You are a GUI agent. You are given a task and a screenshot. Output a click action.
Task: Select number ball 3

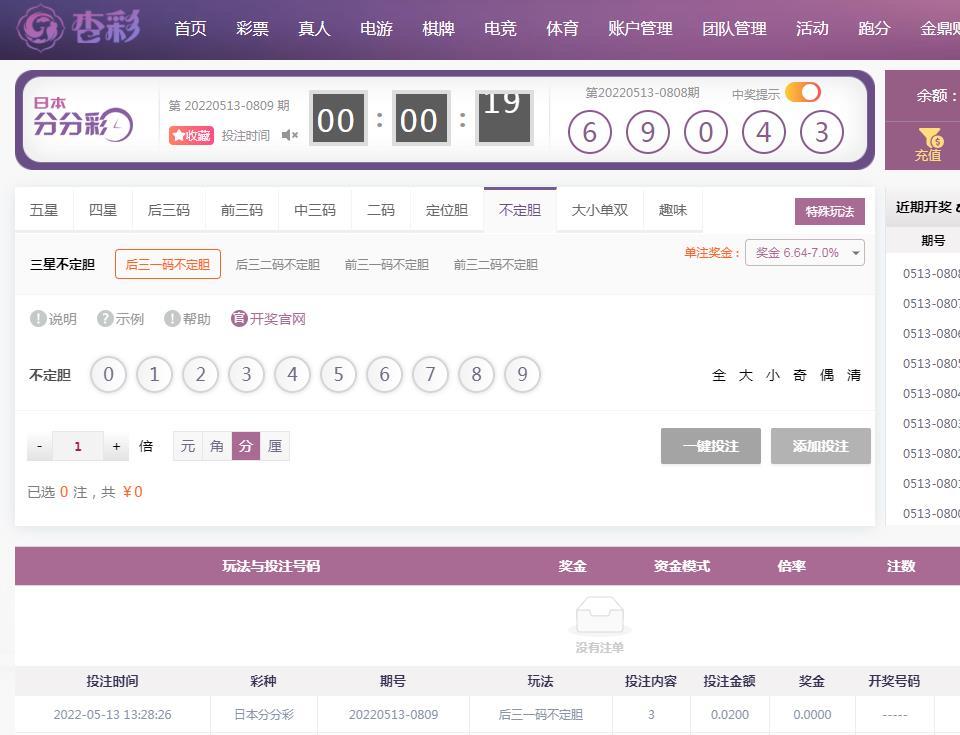(x=246, y=374)
